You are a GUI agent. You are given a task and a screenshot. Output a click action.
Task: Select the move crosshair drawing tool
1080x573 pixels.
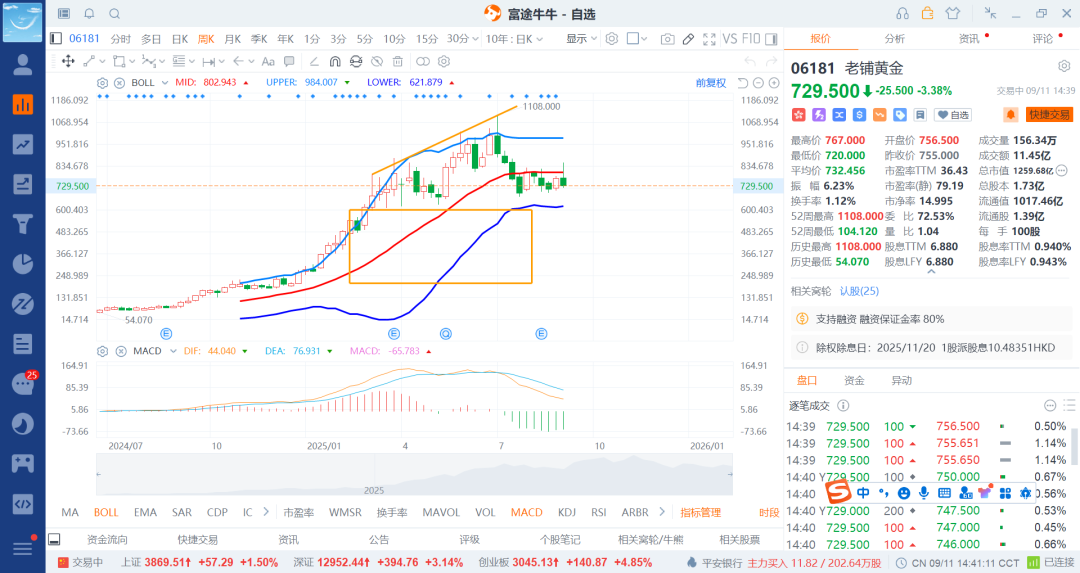tap(68, 61)
